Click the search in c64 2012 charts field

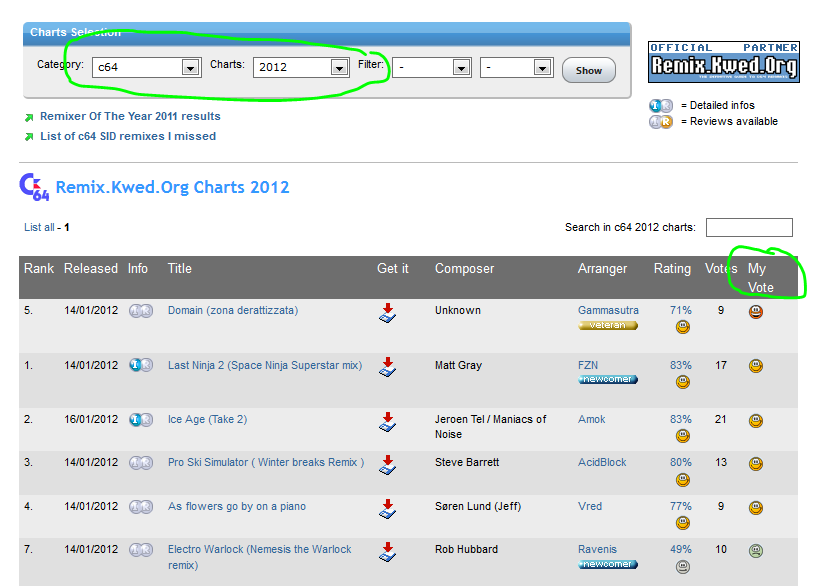coord(748,228)
